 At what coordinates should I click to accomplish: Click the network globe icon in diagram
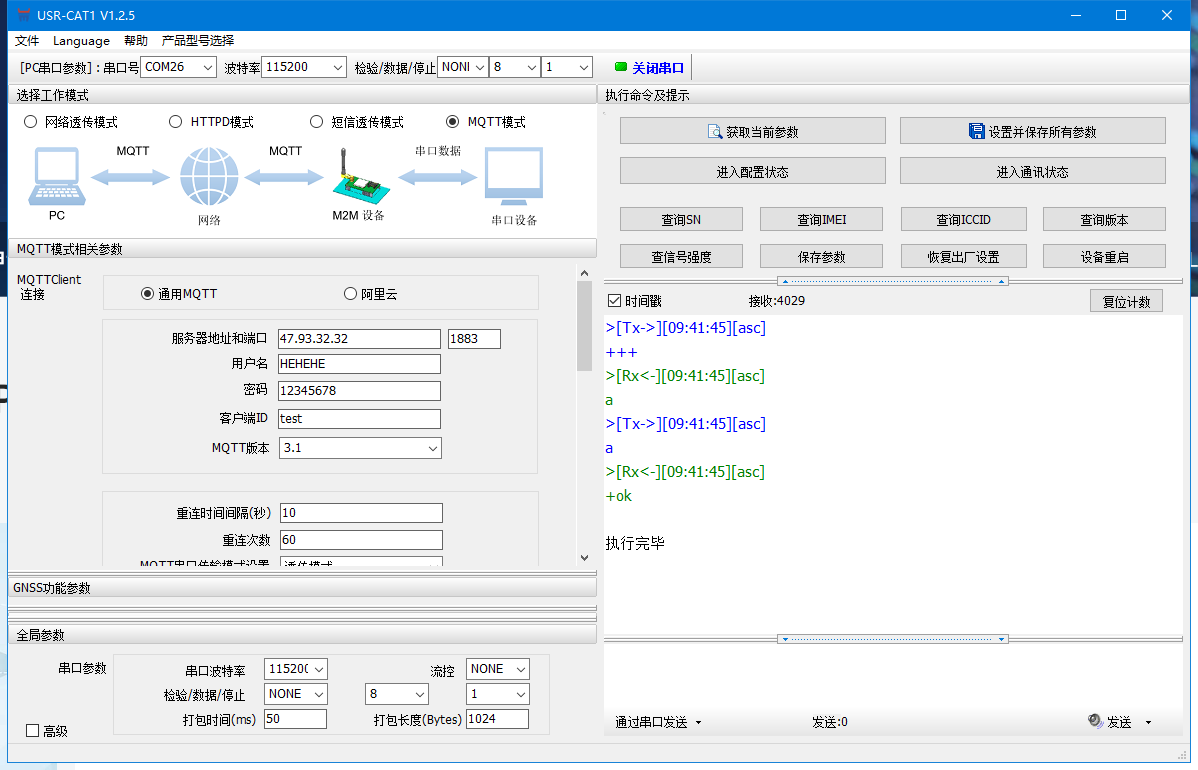(209, 177)
